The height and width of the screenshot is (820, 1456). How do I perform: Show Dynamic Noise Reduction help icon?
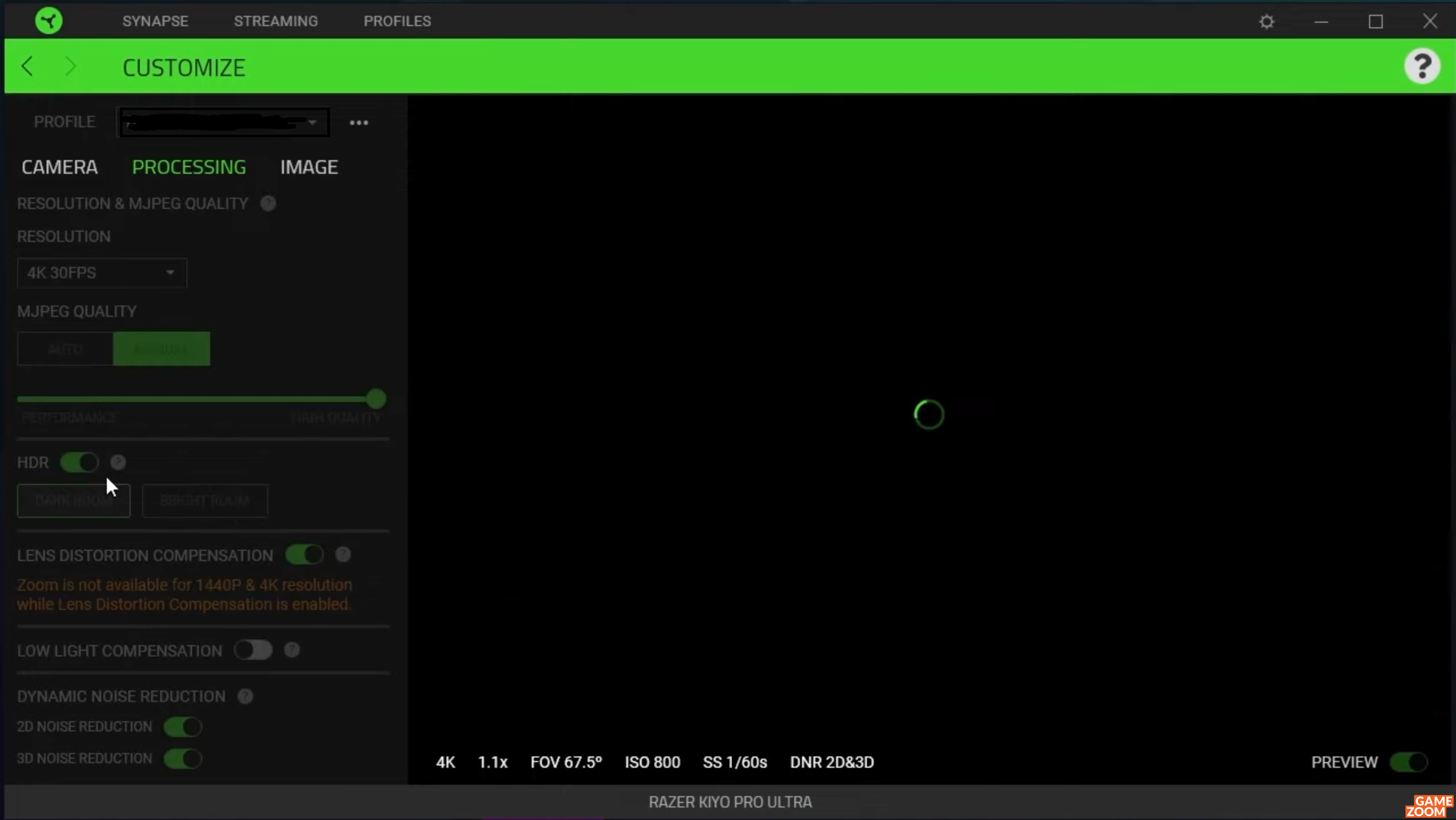click(x=245, y=696)
